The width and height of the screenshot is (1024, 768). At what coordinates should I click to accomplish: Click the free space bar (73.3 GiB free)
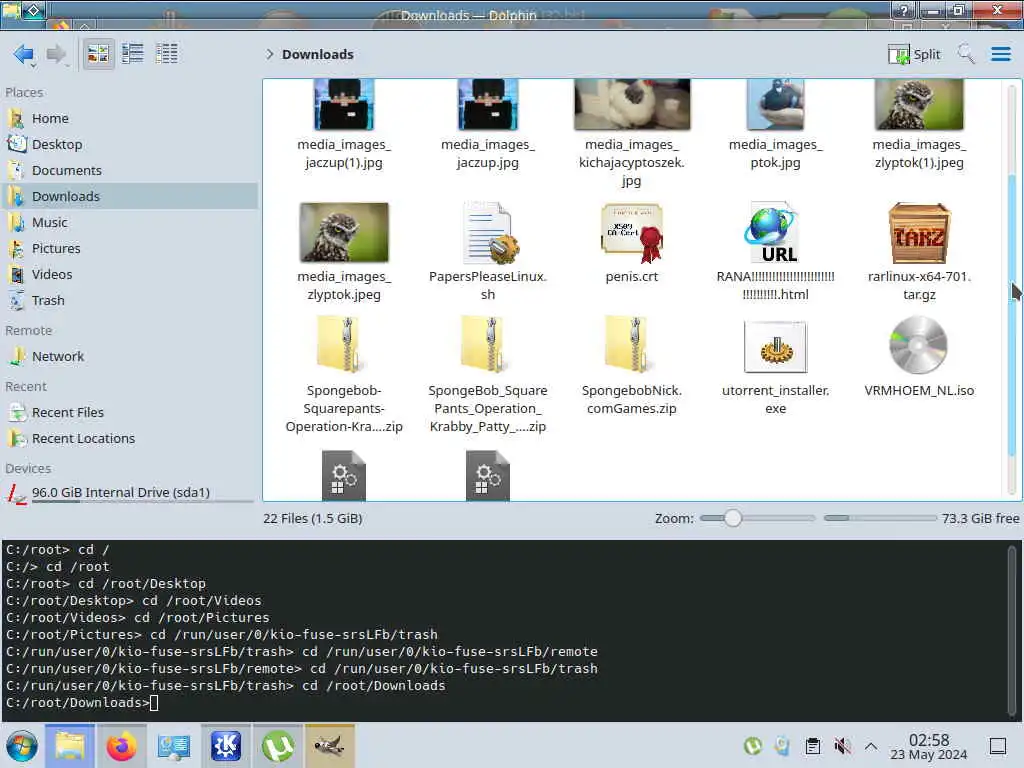point(880,518)
